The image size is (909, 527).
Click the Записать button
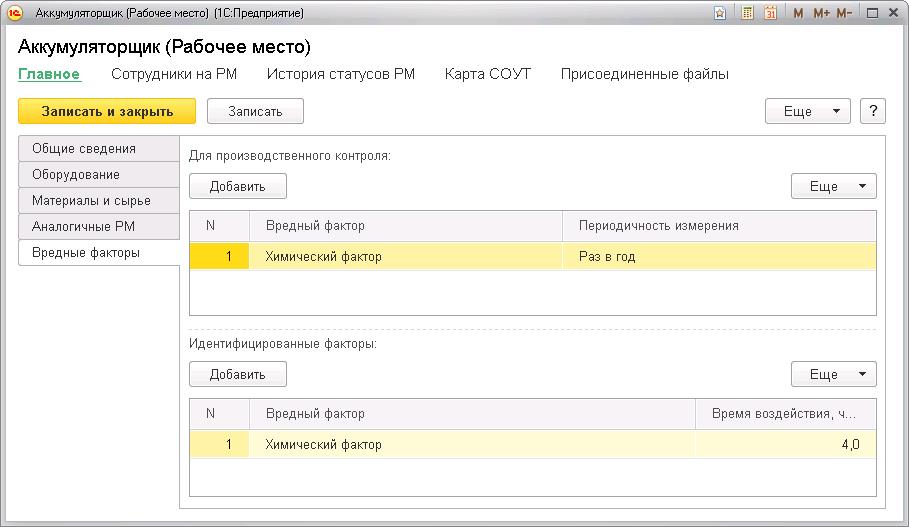[x=255, y=111]
